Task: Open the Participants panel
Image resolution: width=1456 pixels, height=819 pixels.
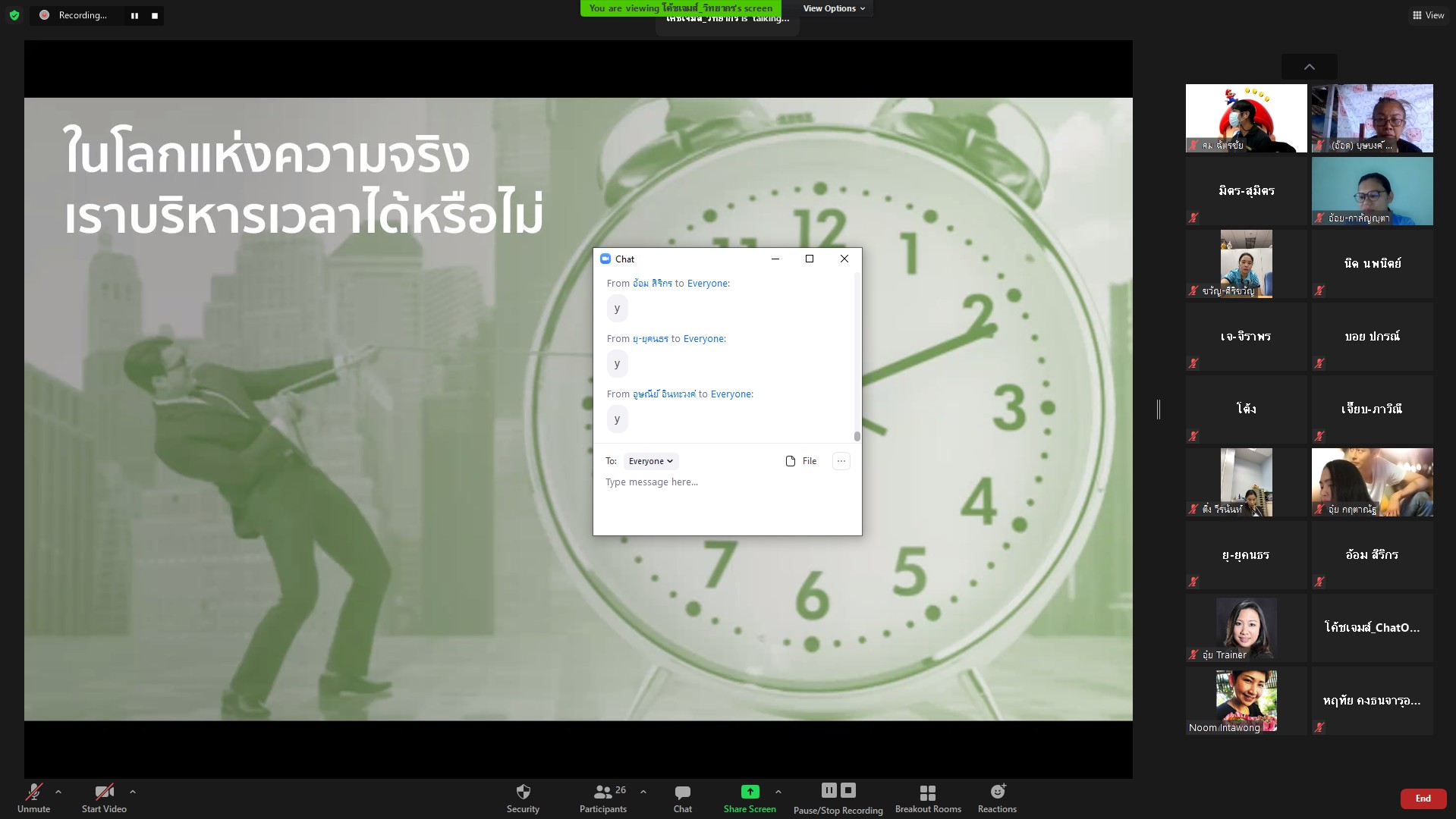Action: click(603, 792)
